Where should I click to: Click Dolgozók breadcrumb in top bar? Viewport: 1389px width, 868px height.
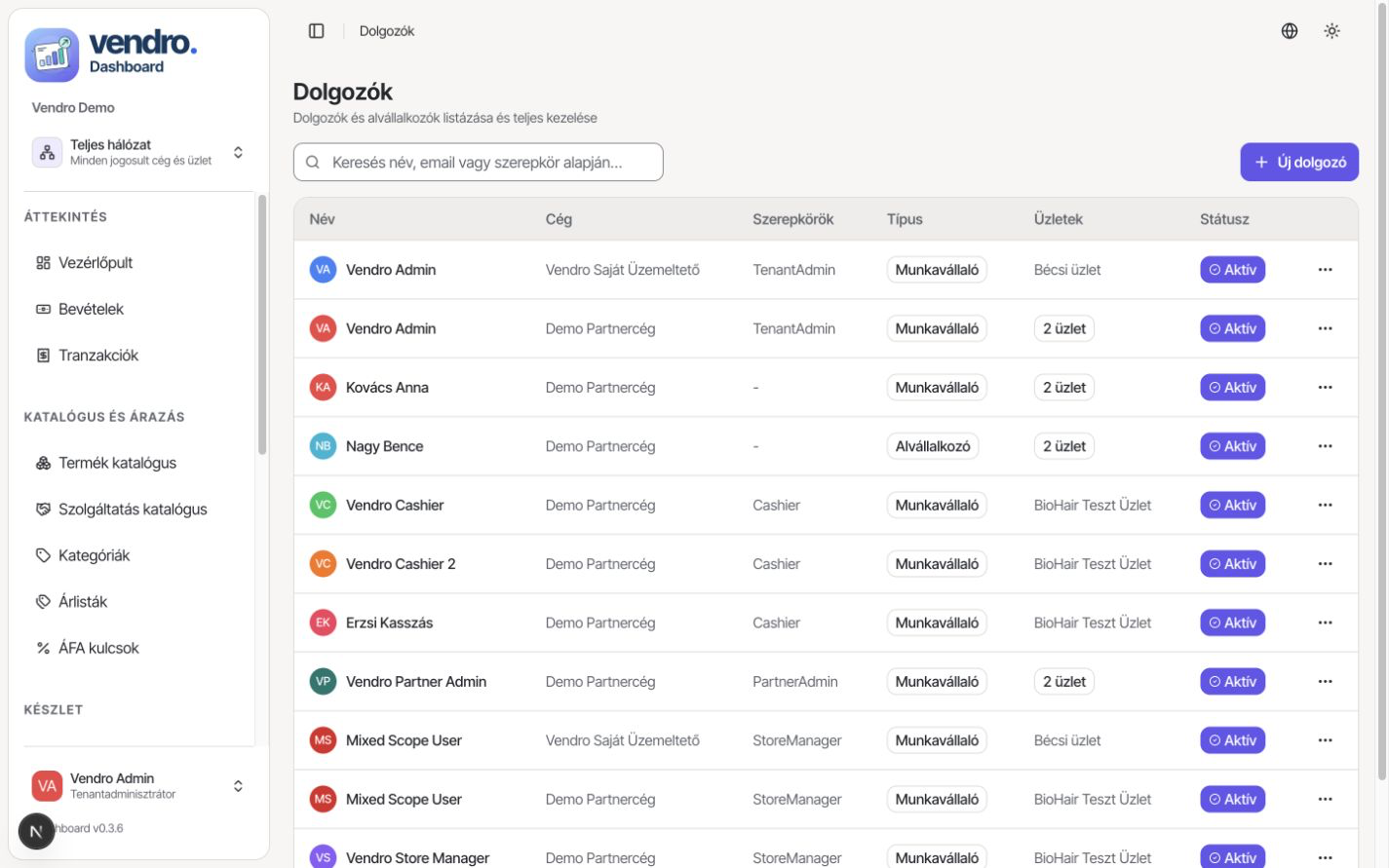pyautogui.click(x=387, y=31)
